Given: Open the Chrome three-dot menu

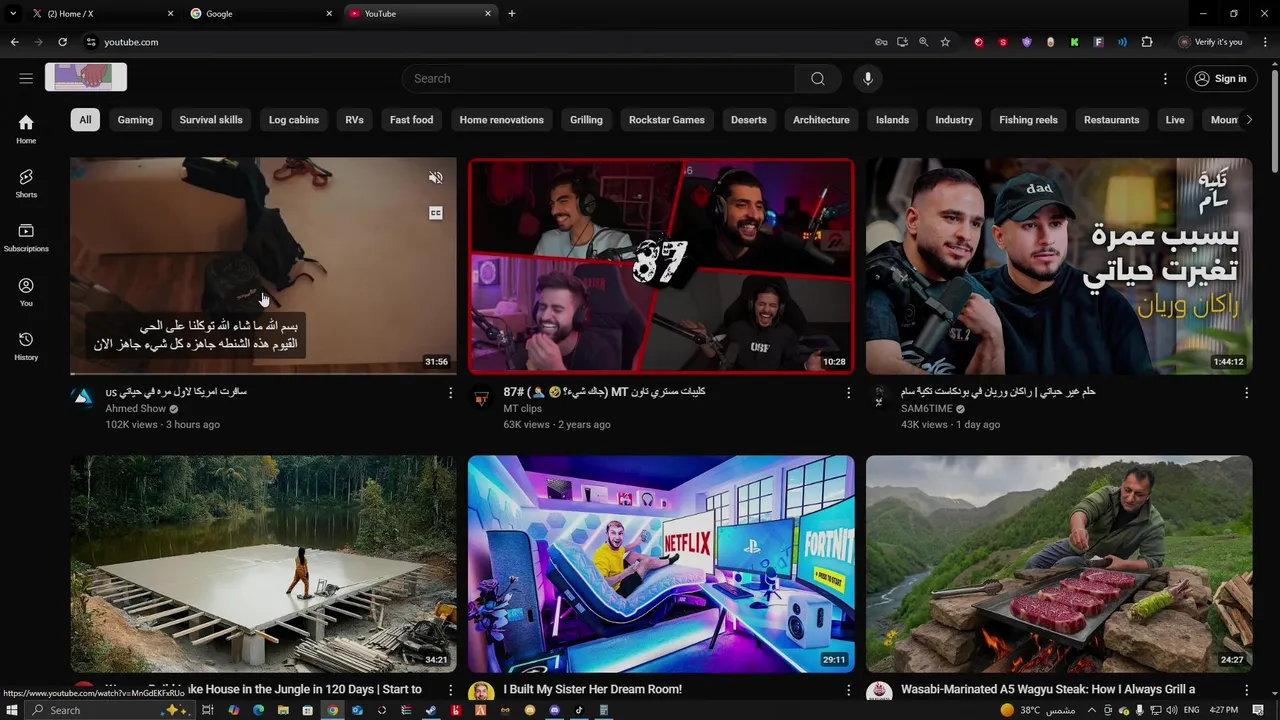Looking at the screenshot, I should pos(1265,42).
